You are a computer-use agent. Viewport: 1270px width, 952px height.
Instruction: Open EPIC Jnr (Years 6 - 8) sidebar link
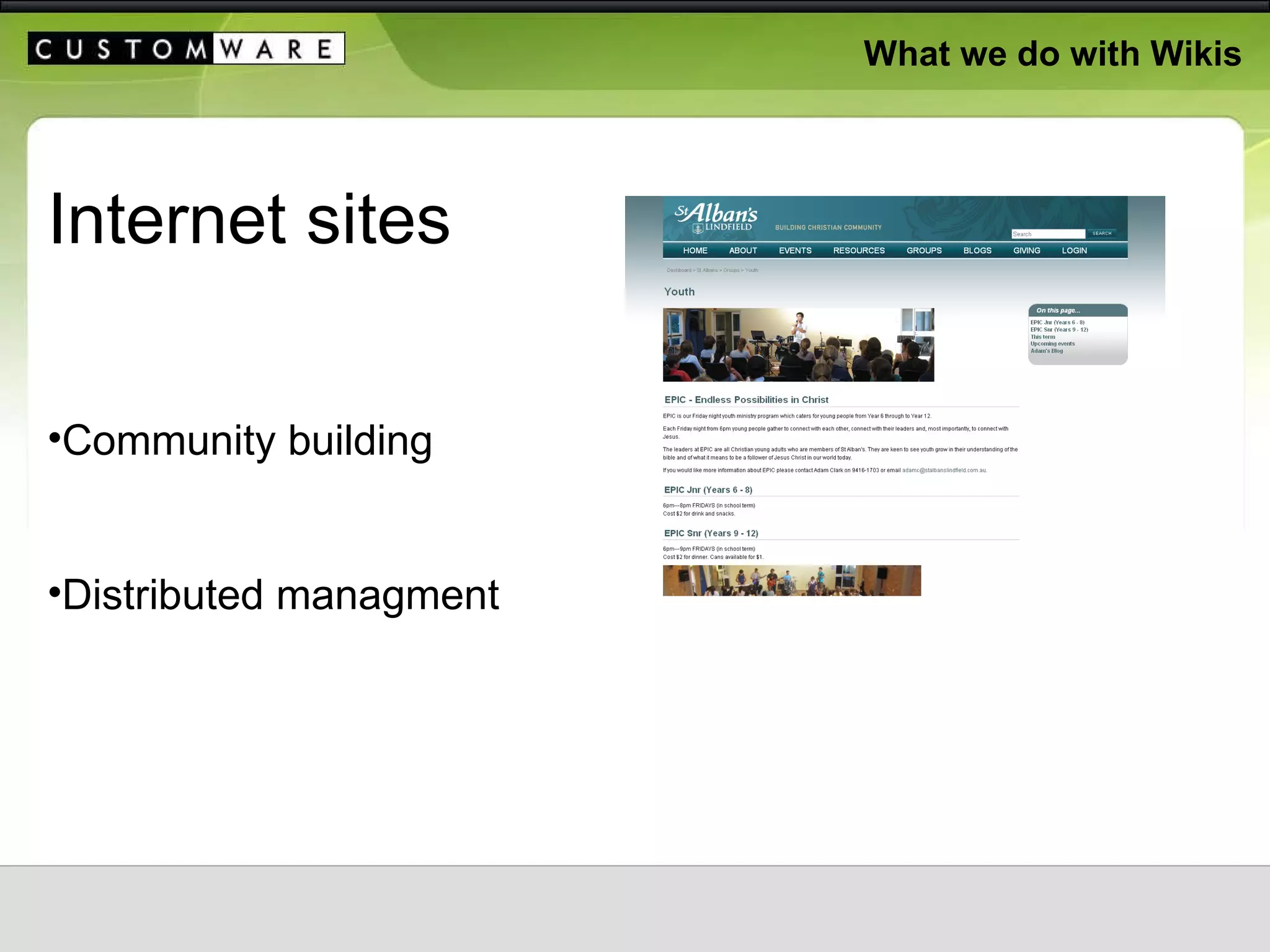coord(1057,322)
